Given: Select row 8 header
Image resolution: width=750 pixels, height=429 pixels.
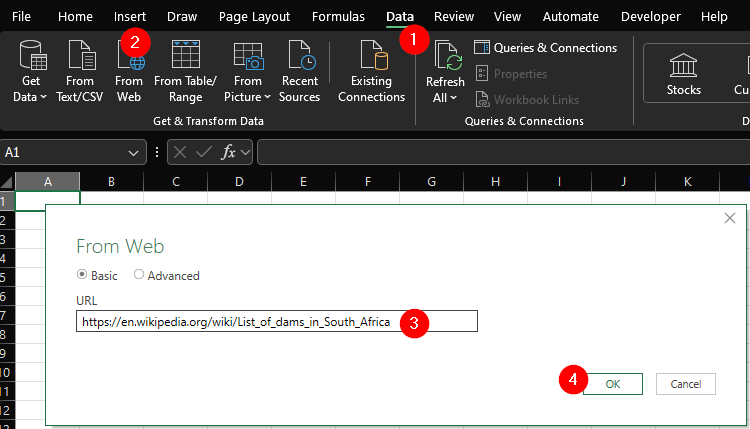Looking at the screenshot, I should pyautogui.click(x=7, y=334).
